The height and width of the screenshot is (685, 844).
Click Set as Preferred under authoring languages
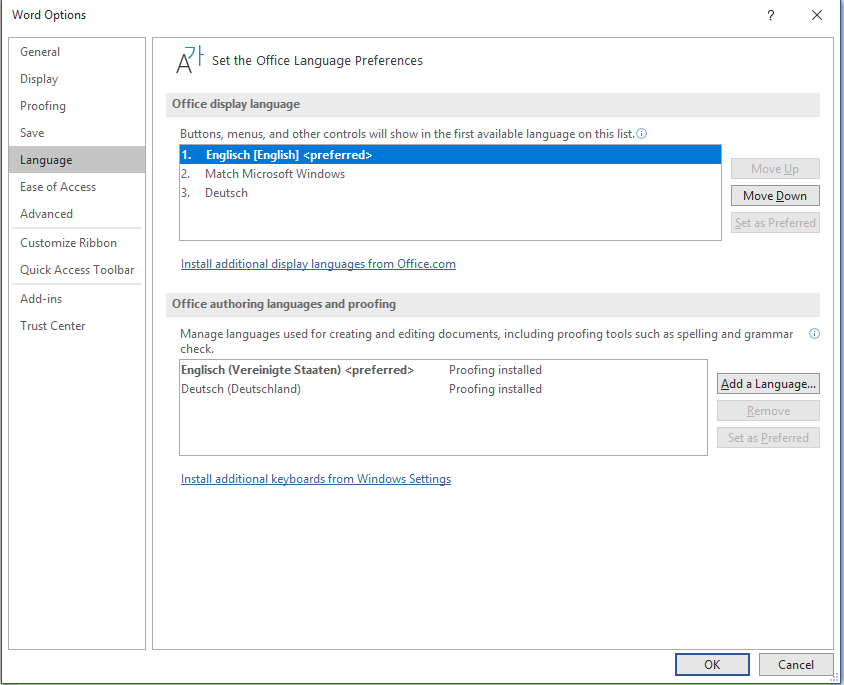pyautogui.click(x=768, y=437)
